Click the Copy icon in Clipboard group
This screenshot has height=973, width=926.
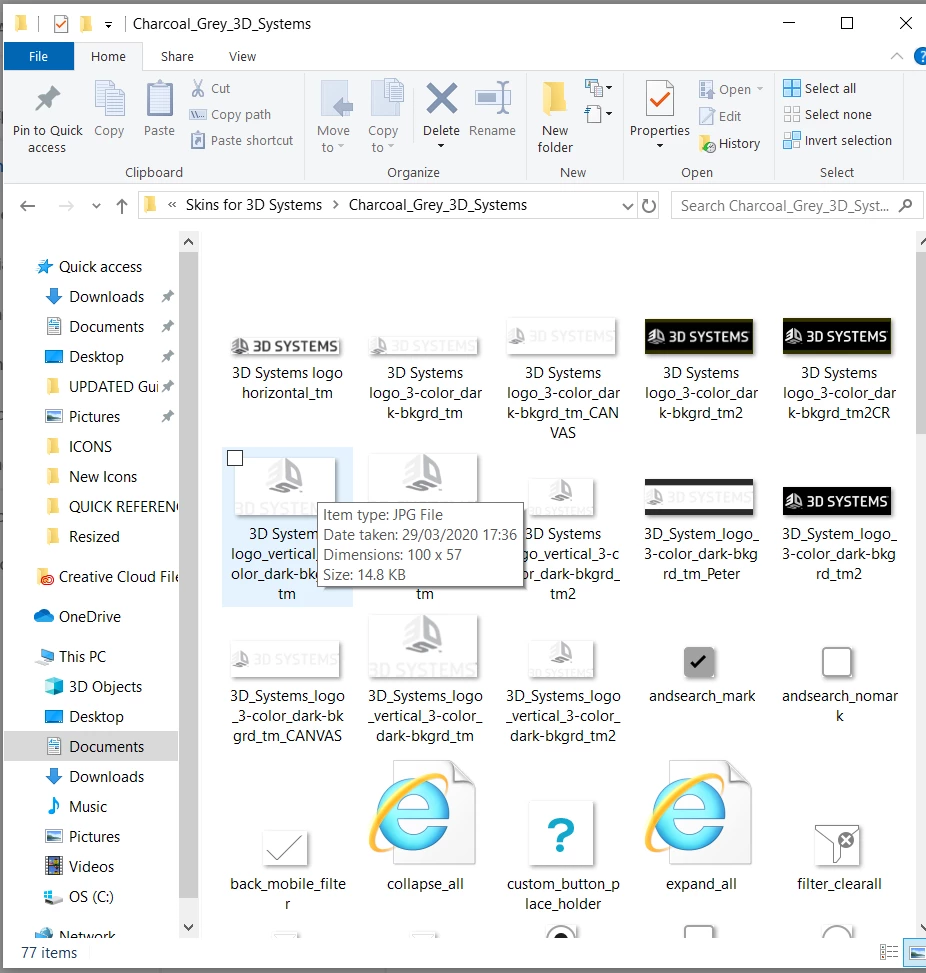[x=109, y=99]
